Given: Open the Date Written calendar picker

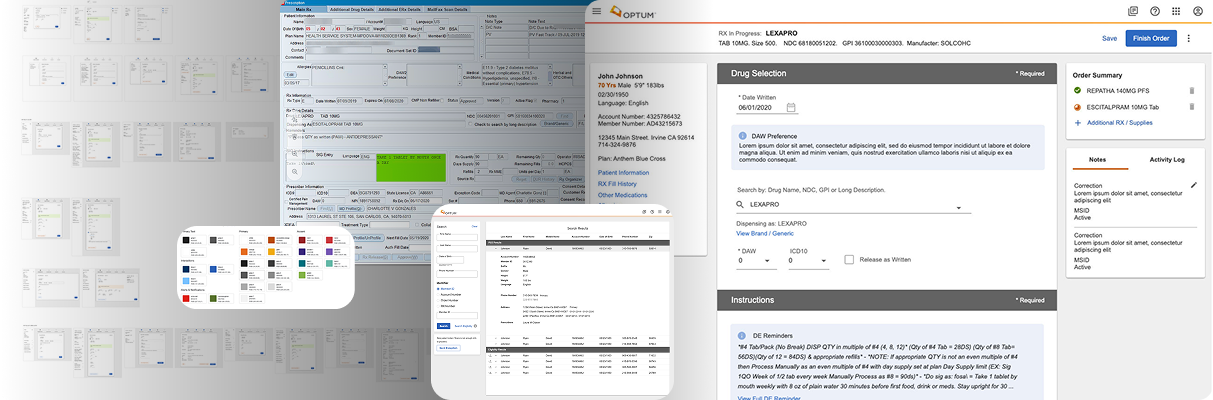Looking at the screenshot, I should tap(791, 107).
